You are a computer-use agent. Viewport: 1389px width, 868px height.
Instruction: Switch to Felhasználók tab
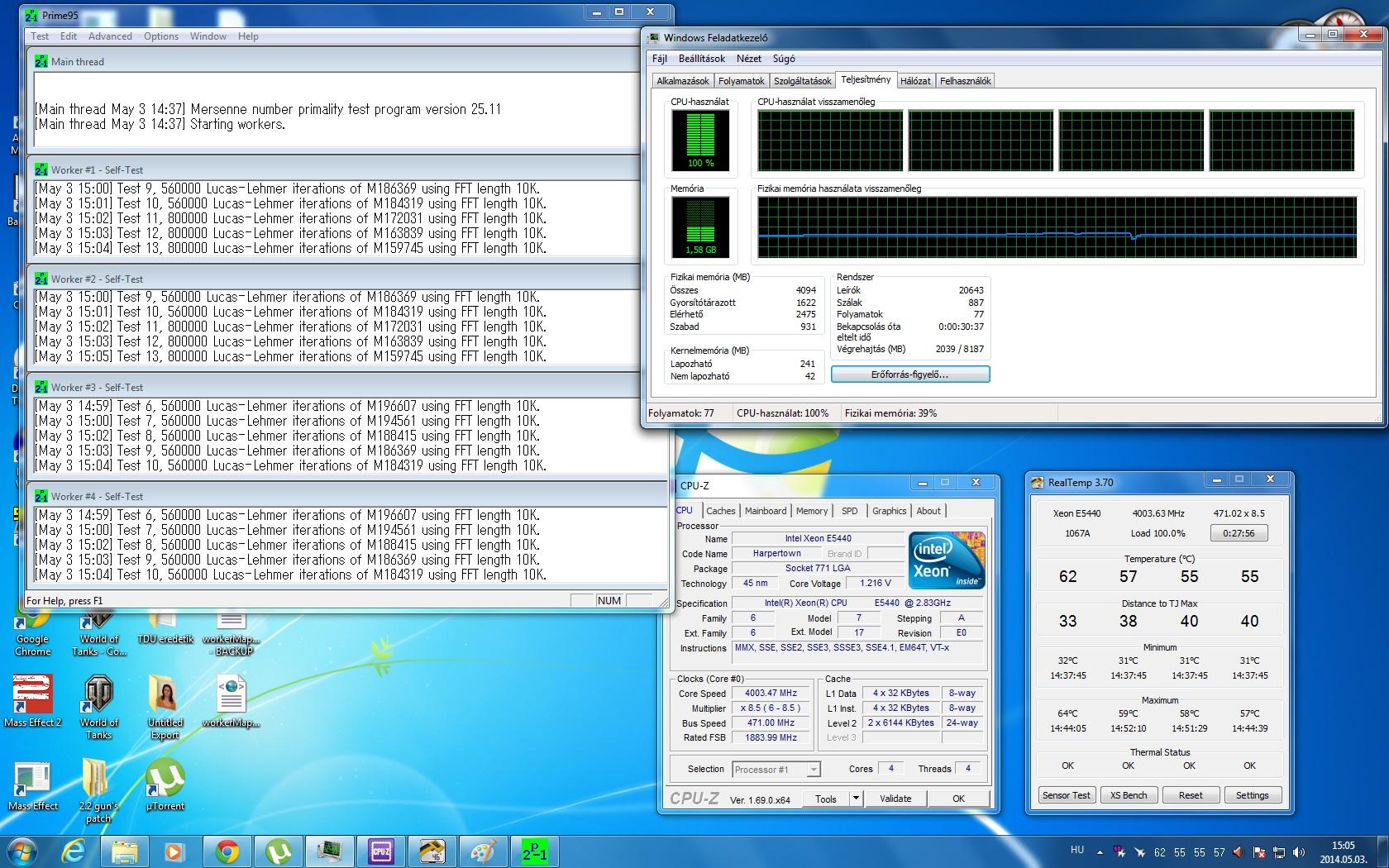965,81
